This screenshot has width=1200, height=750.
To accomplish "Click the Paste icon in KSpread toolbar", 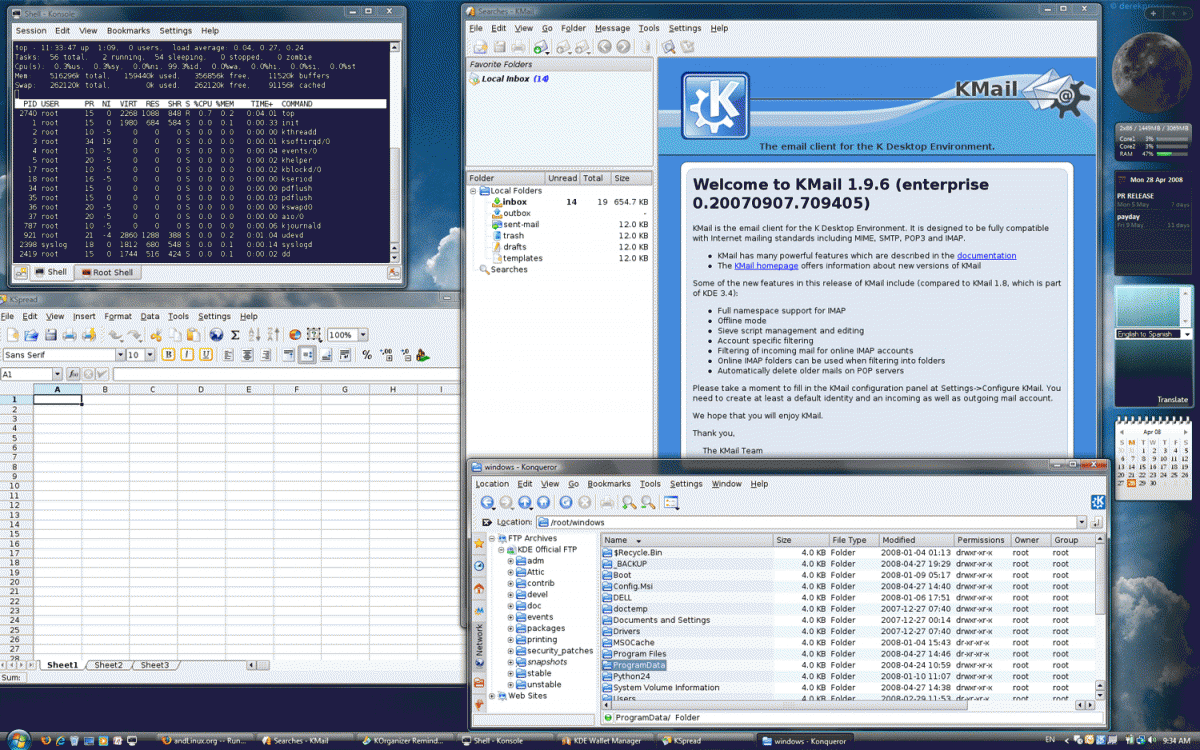I will click(194, 335).
